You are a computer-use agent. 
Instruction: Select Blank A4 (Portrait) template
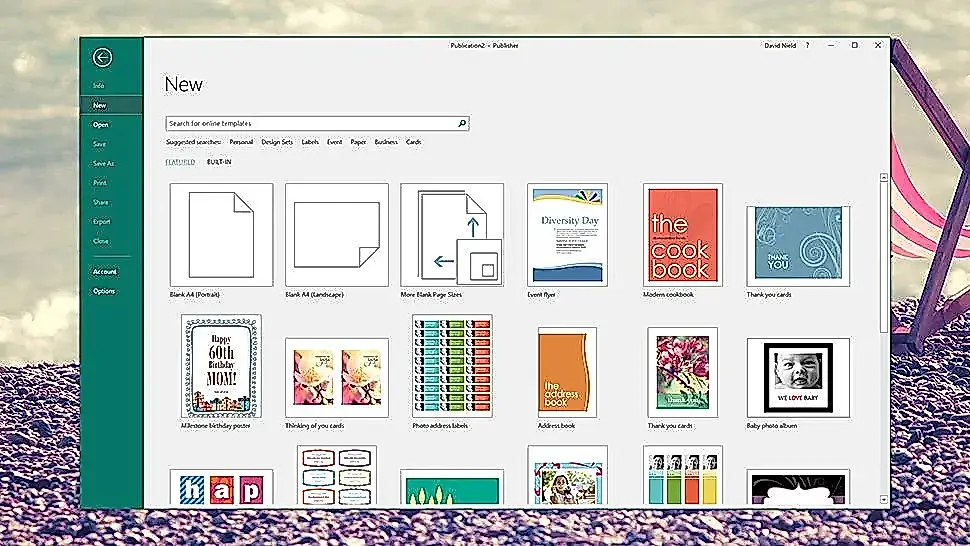[221, 235]
